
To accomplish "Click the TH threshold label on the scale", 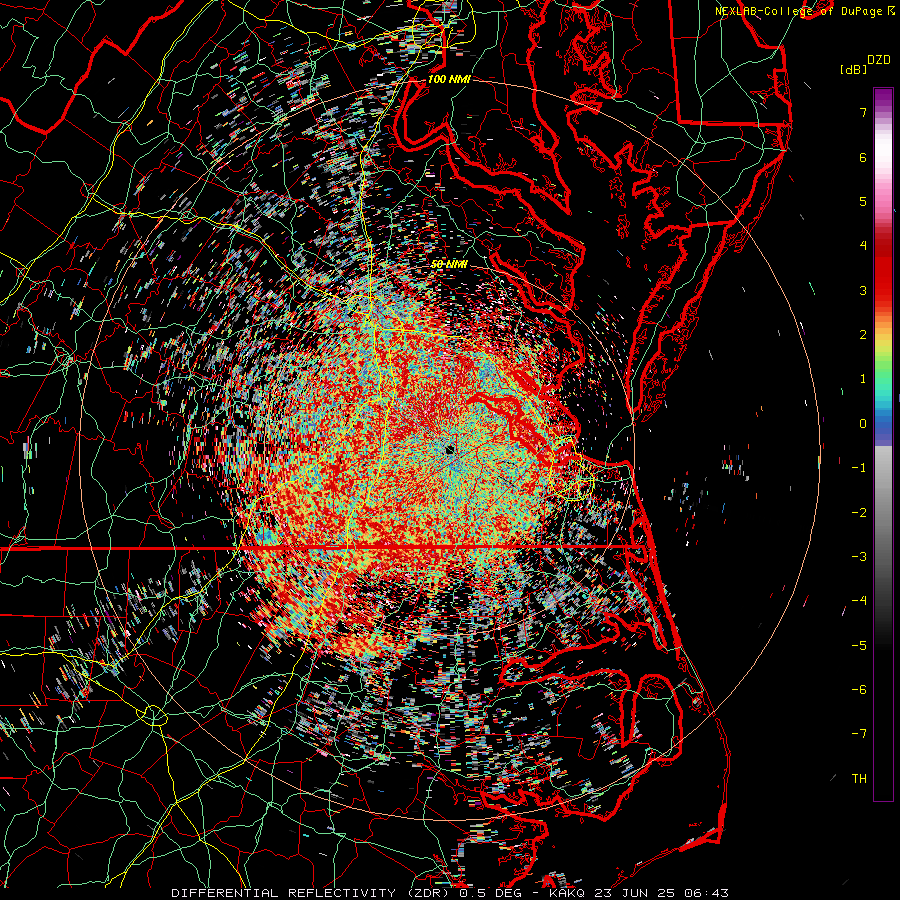I will [x=859, y=779].
